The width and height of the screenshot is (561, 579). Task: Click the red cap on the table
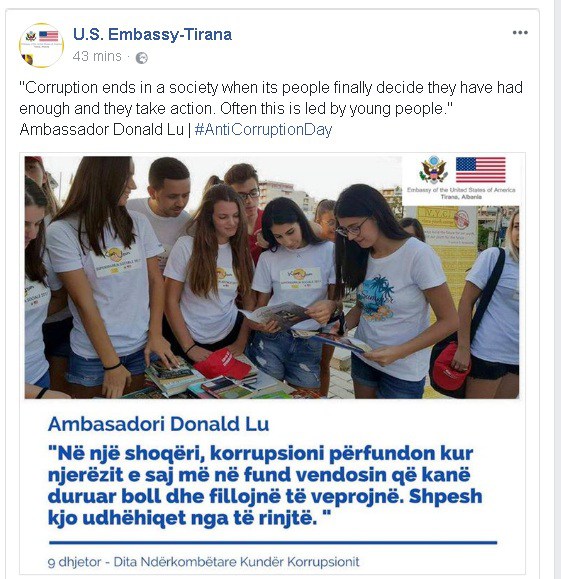222,364
